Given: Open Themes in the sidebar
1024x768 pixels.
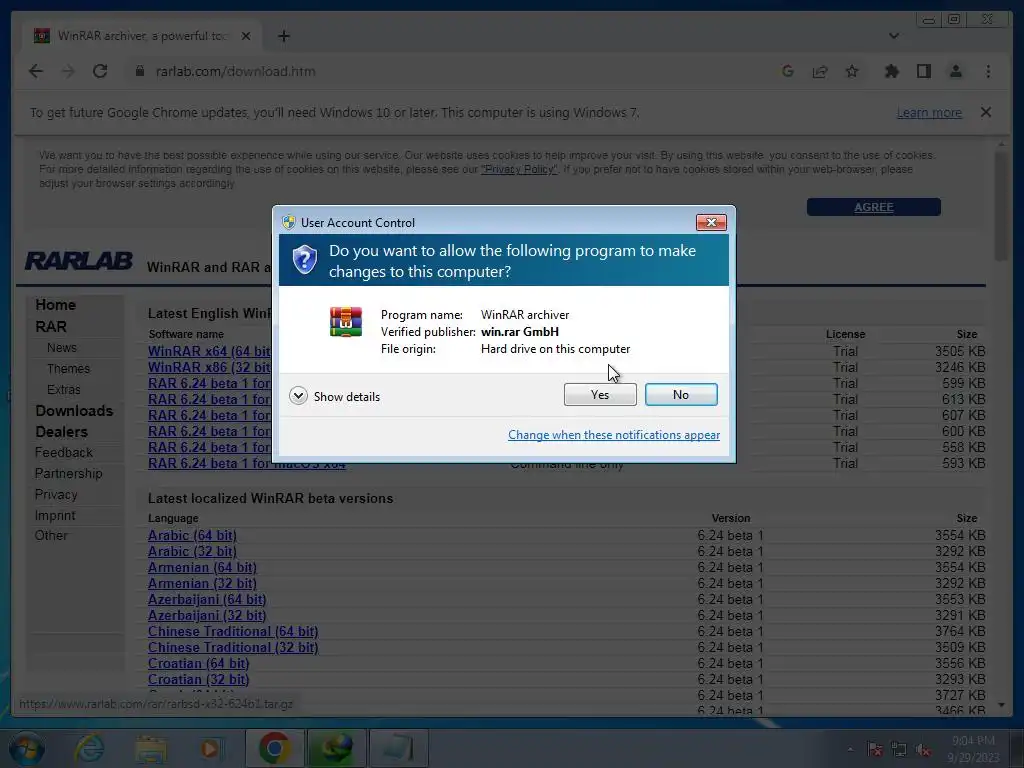Looking at the screenshot, I should 69,369.
